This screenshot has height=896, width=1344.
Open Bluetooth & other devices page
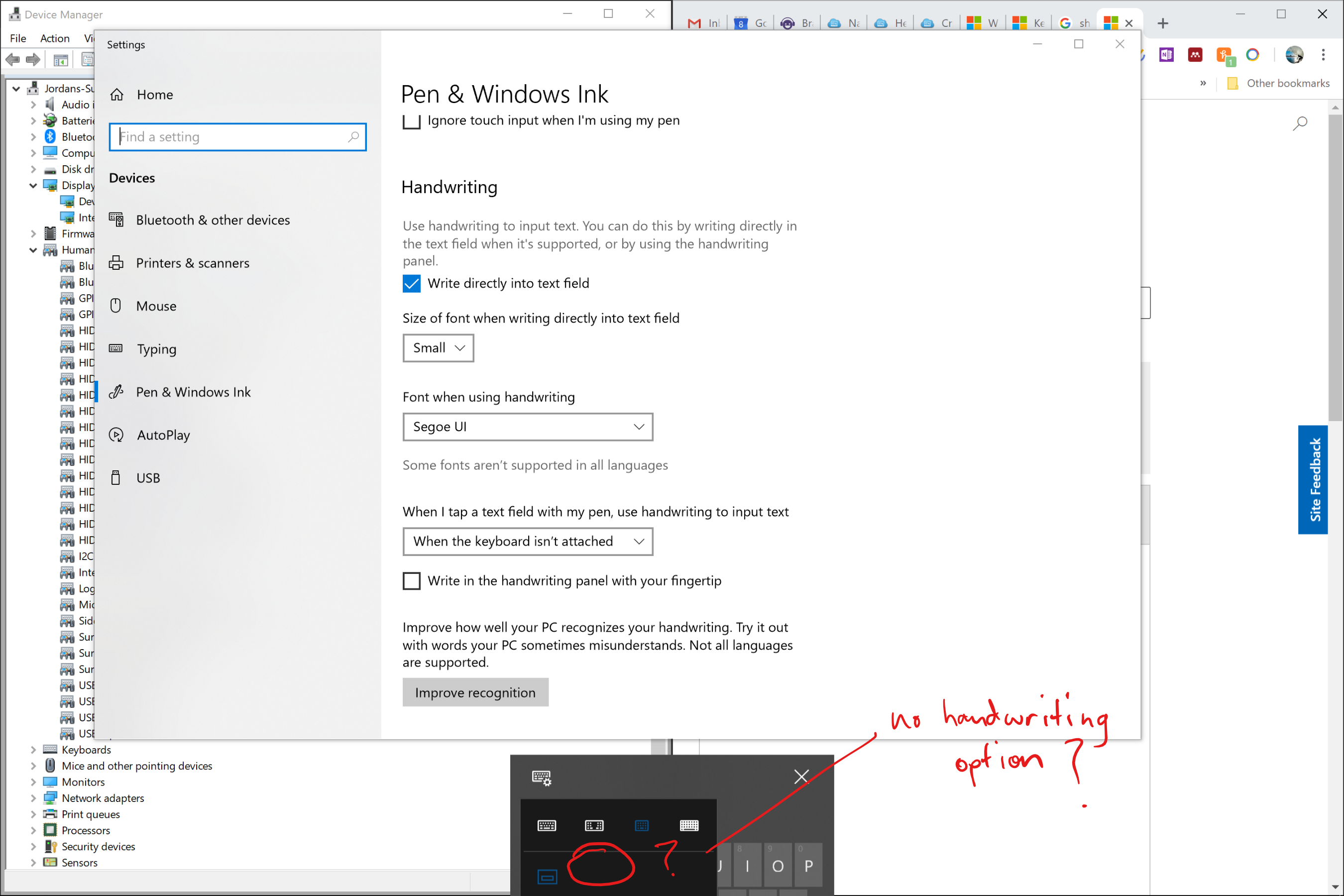click(213, 220)
